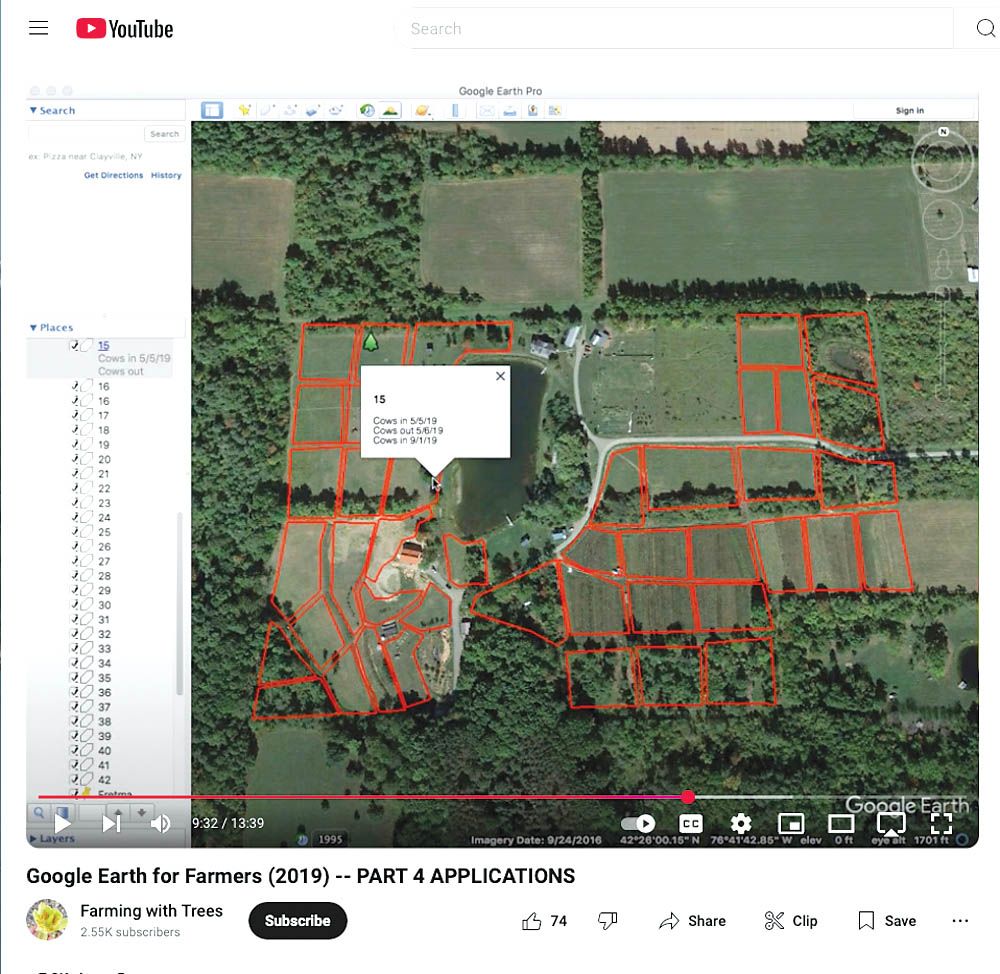Viewport: 1000px width, 974px height.
Task: Switch to theater mode
Action: point(841,823)
